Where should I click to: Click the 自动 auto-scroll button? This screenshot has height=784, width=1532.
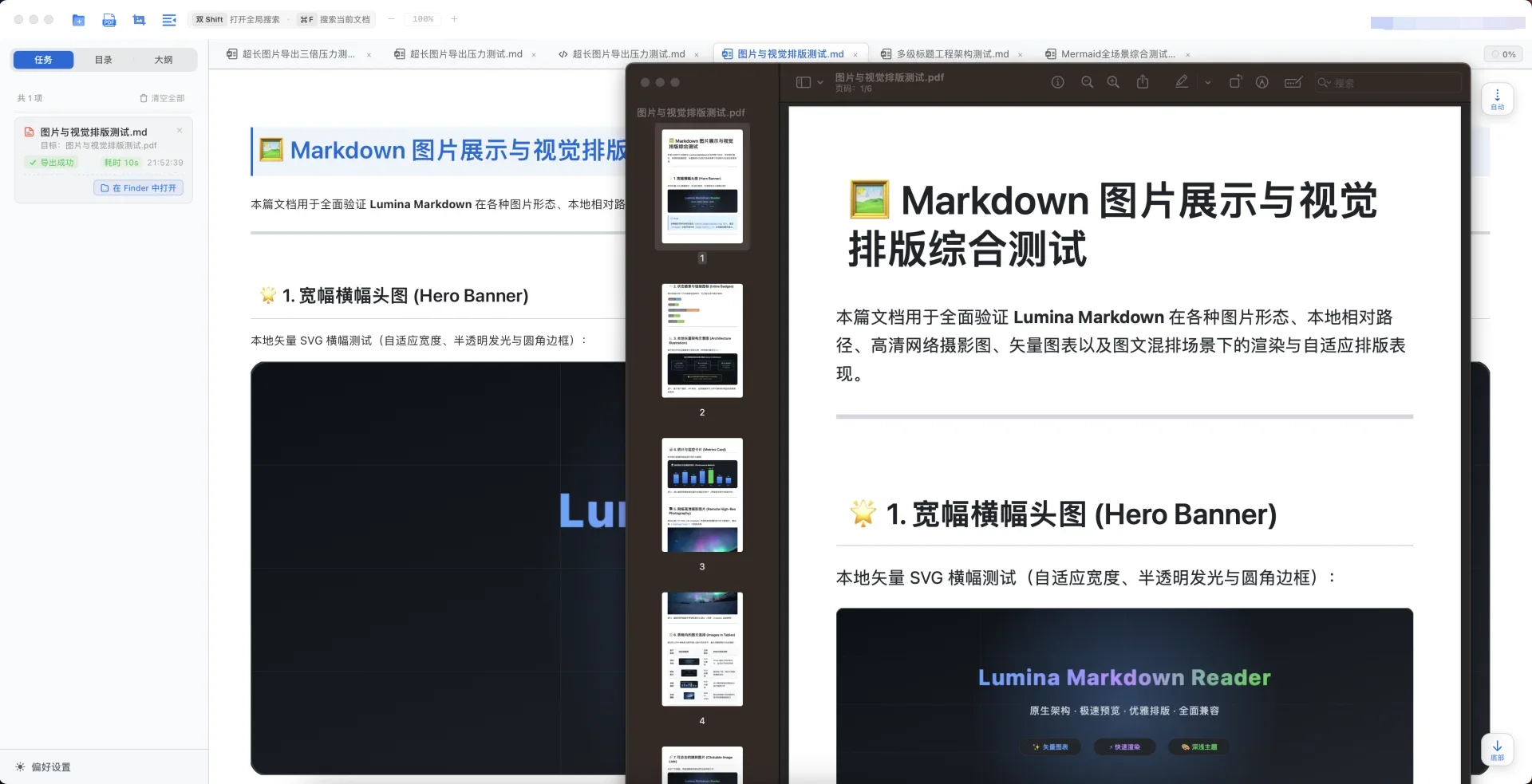[1498, 99]
